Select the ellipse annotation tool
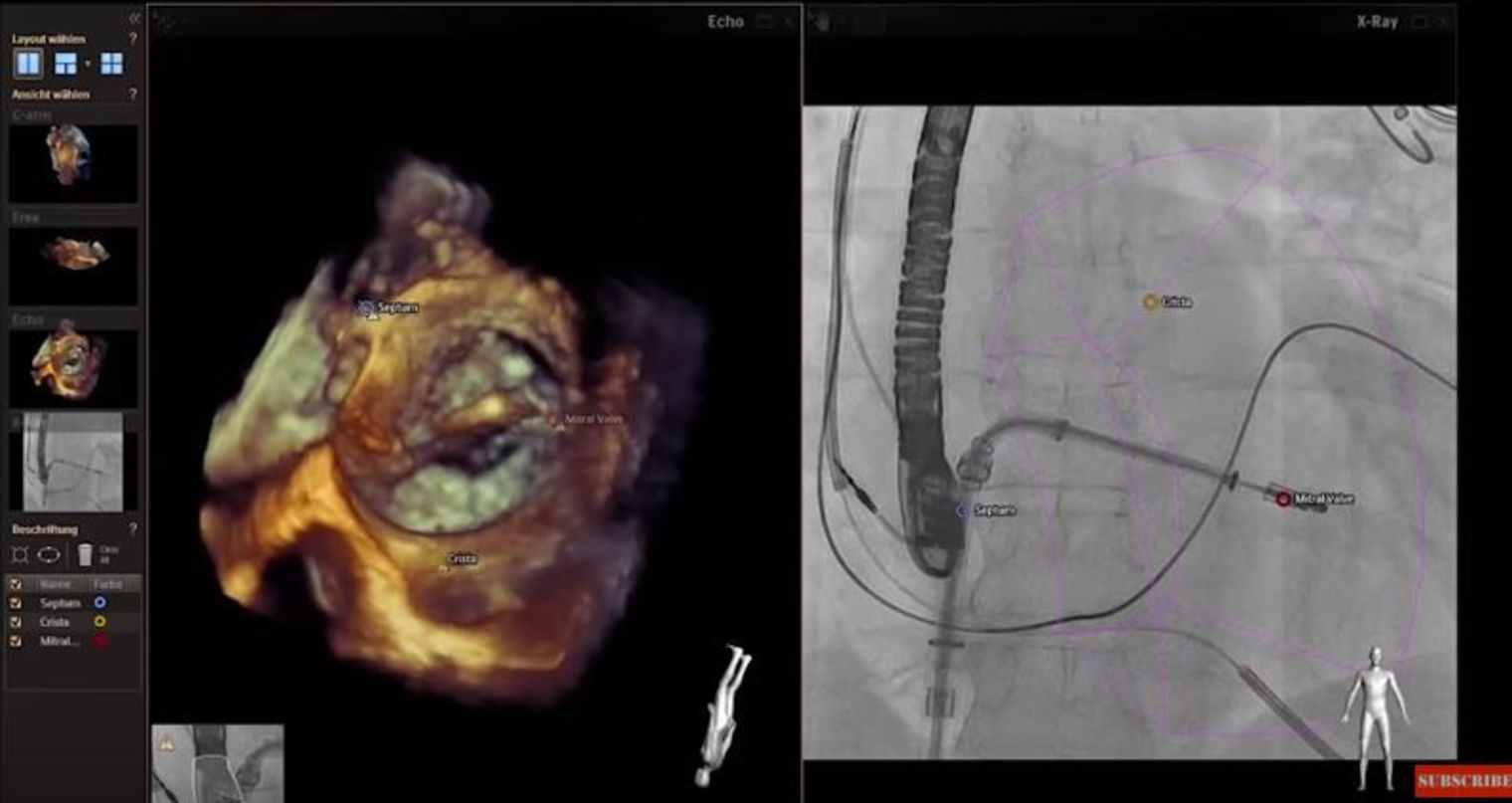This screenshot has height=803, width=1512. pos(49,554)
